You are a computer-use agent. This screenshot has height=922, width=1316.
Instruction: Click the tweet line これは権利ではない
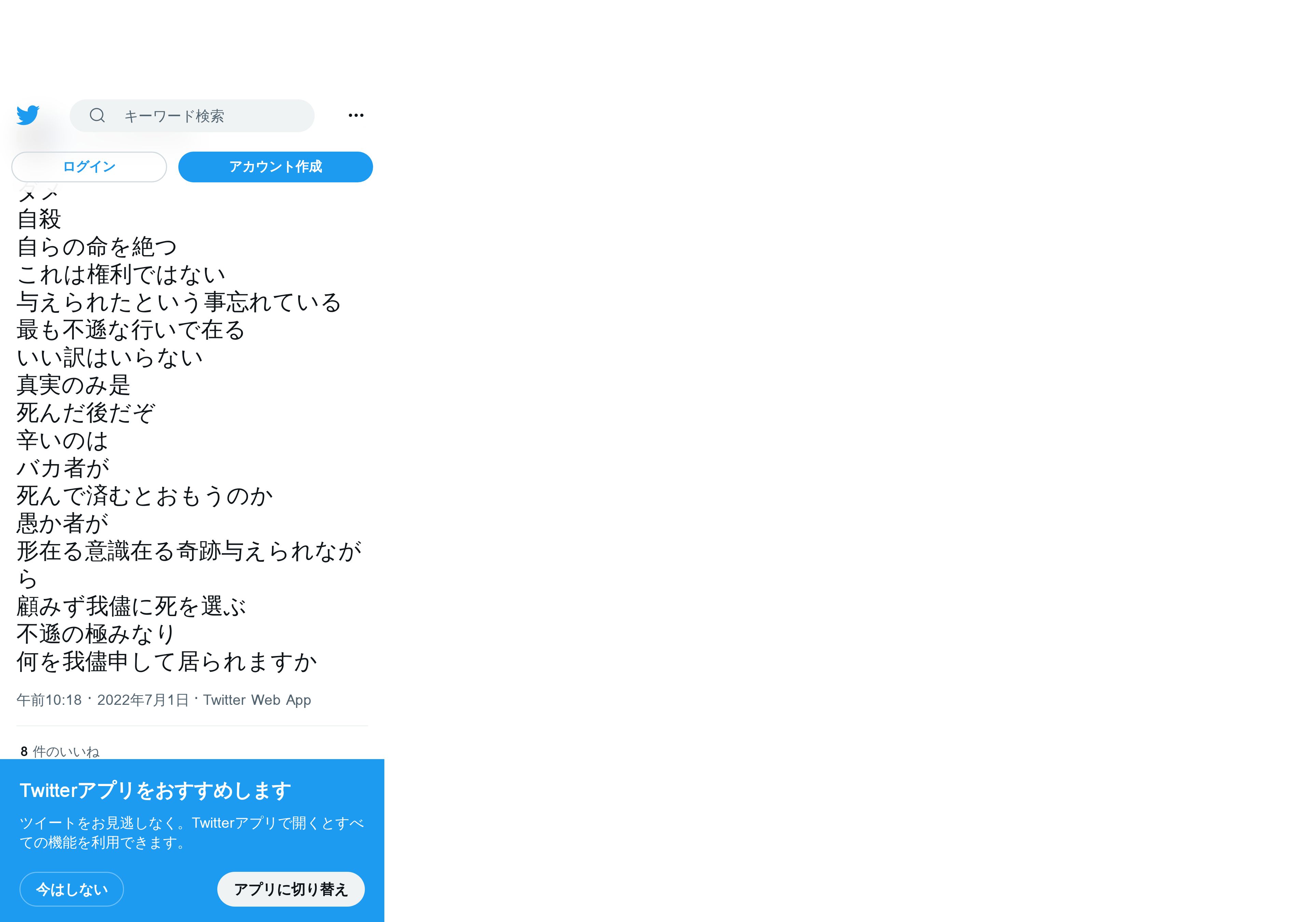(121, 275)
